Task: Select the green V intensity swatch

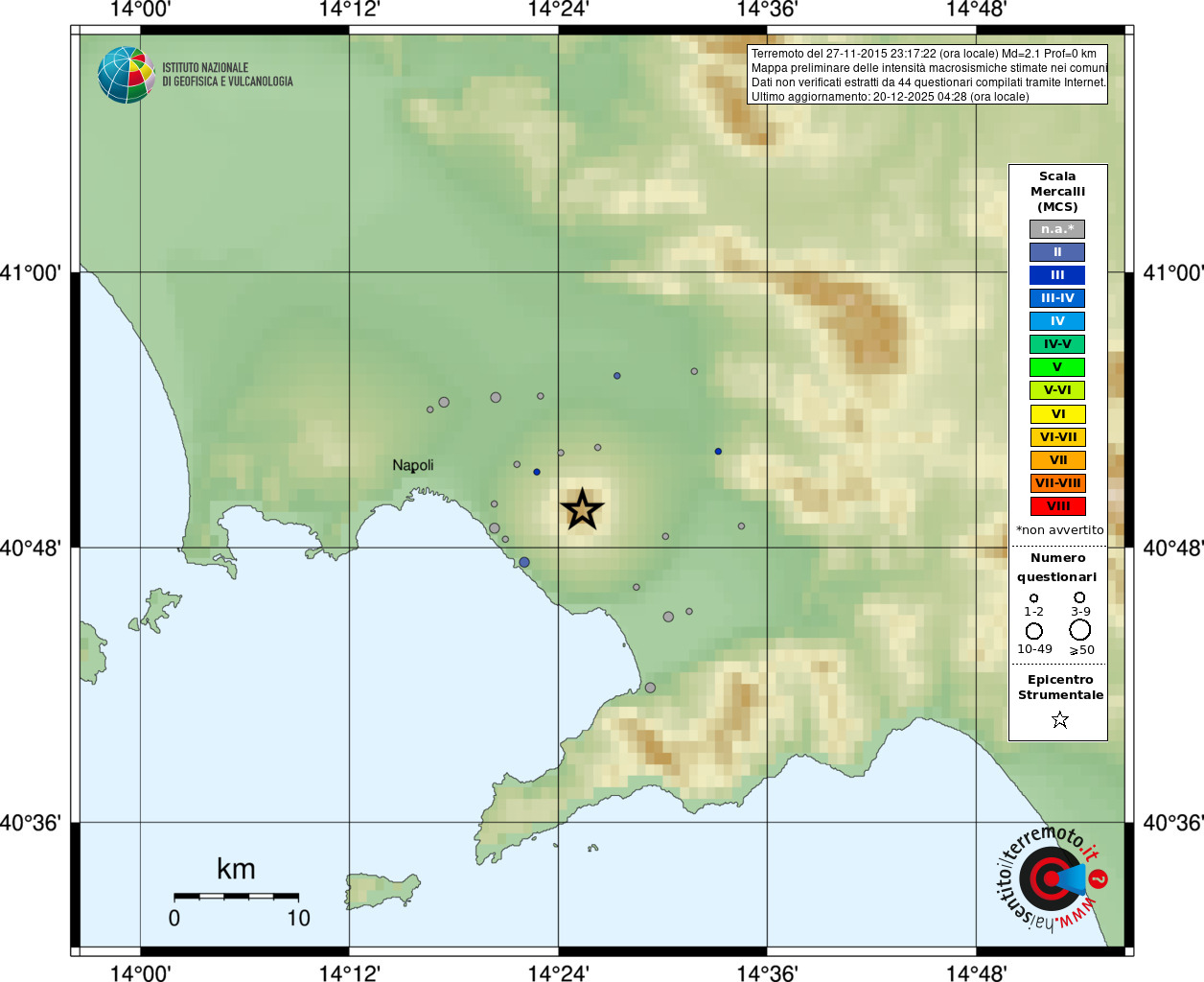Action: (x=1057, y=367)
